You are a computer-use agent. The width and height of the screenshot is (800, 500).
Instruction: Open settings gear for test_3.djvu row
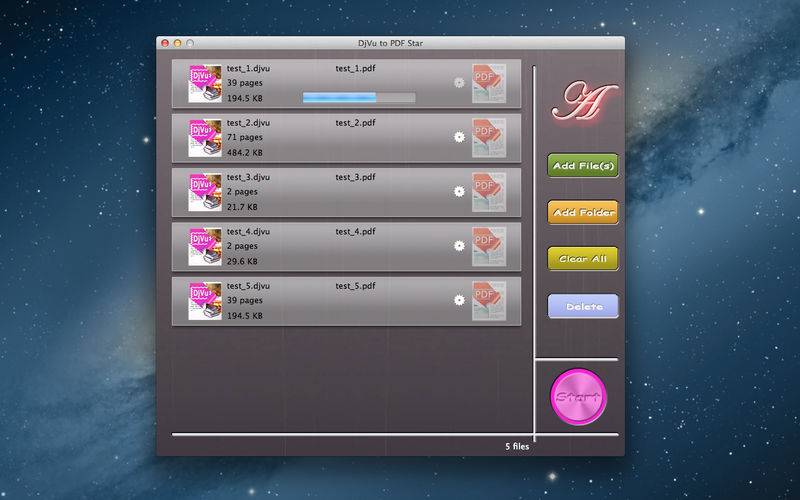(459, 191)
